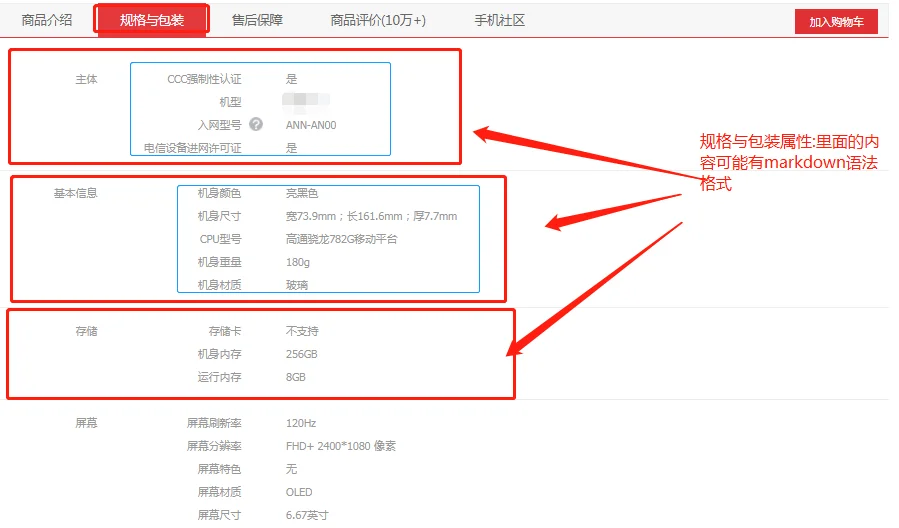This screenshot has height=528, width=899.
Task: Click the 机身材质 label
Action: point(220,285)
